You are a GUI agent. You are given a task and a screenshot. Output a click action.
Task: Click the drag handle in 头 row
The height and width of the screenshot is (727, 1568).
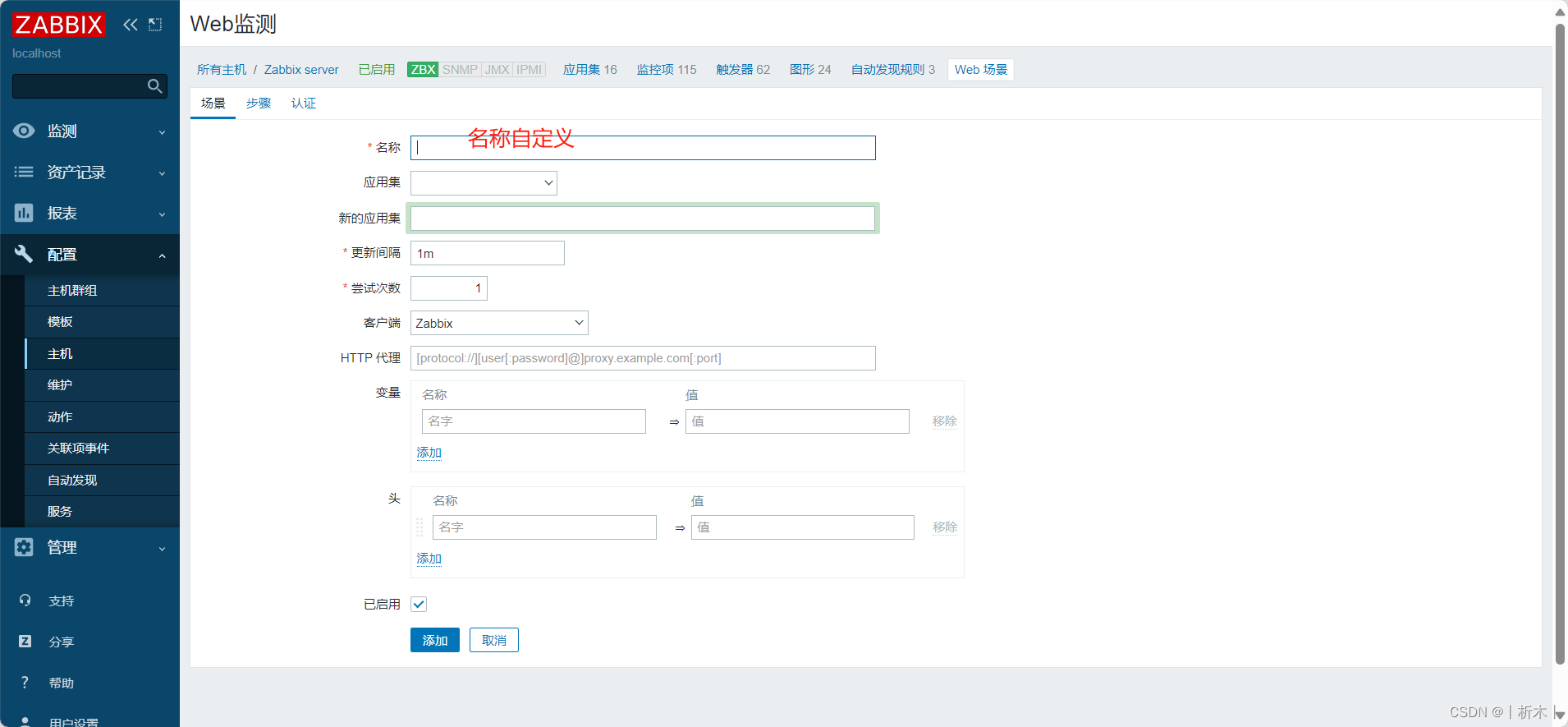[420, 527]
